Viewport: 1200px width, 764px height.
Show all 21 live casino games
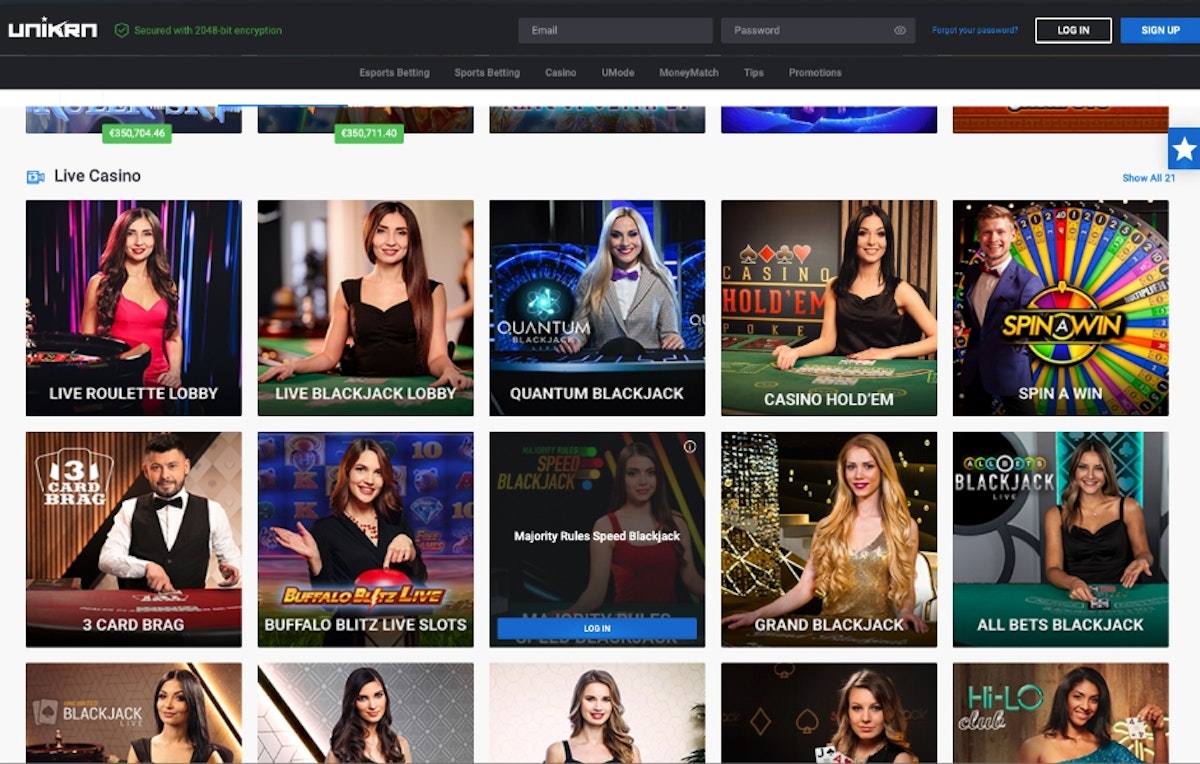[x=1148, y=178]
